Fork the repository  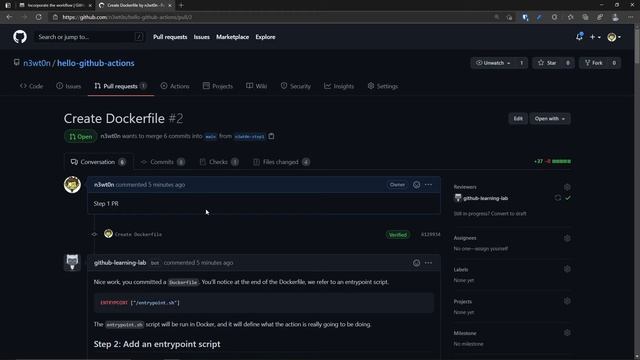point(594,63)
